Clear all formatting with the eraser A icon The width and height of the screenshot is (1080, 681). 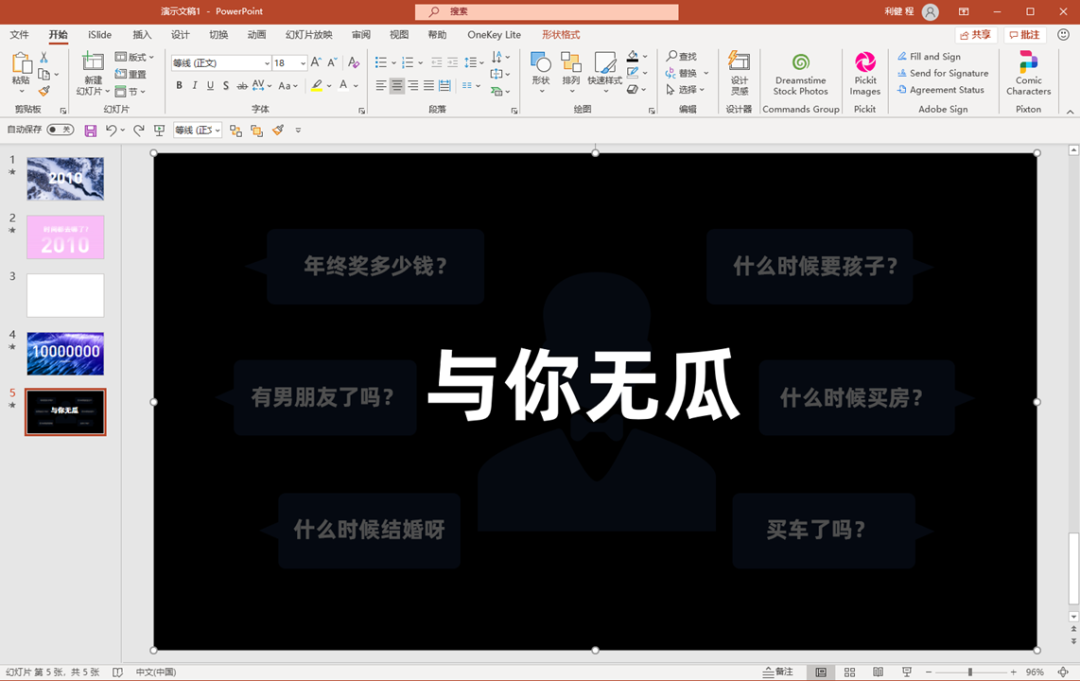point(353,63)
